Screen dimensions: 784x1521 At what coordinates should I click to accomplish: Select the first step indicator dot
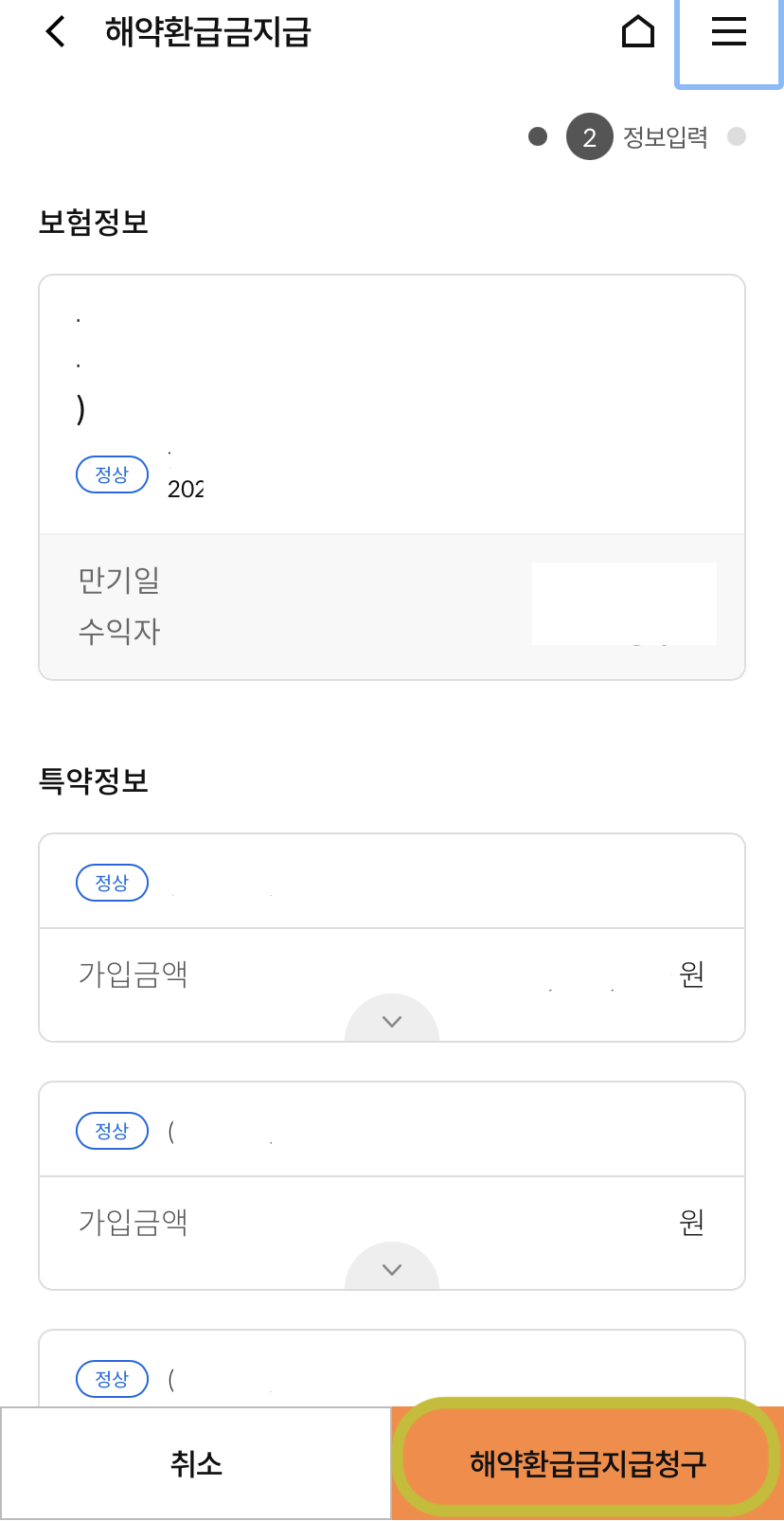tap(538, 136)
